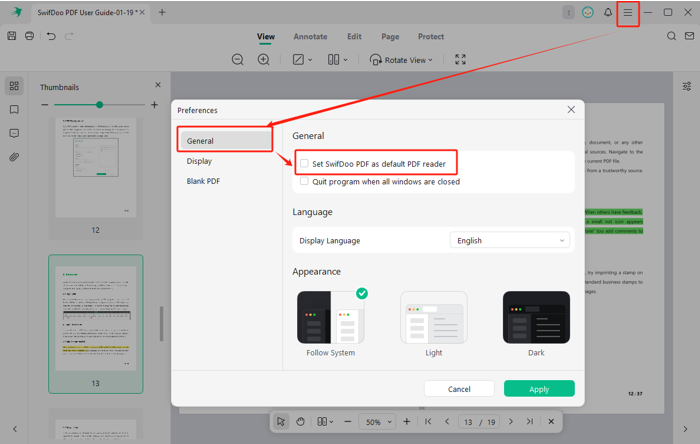Click the Redo arrow icon

(69, 36)
